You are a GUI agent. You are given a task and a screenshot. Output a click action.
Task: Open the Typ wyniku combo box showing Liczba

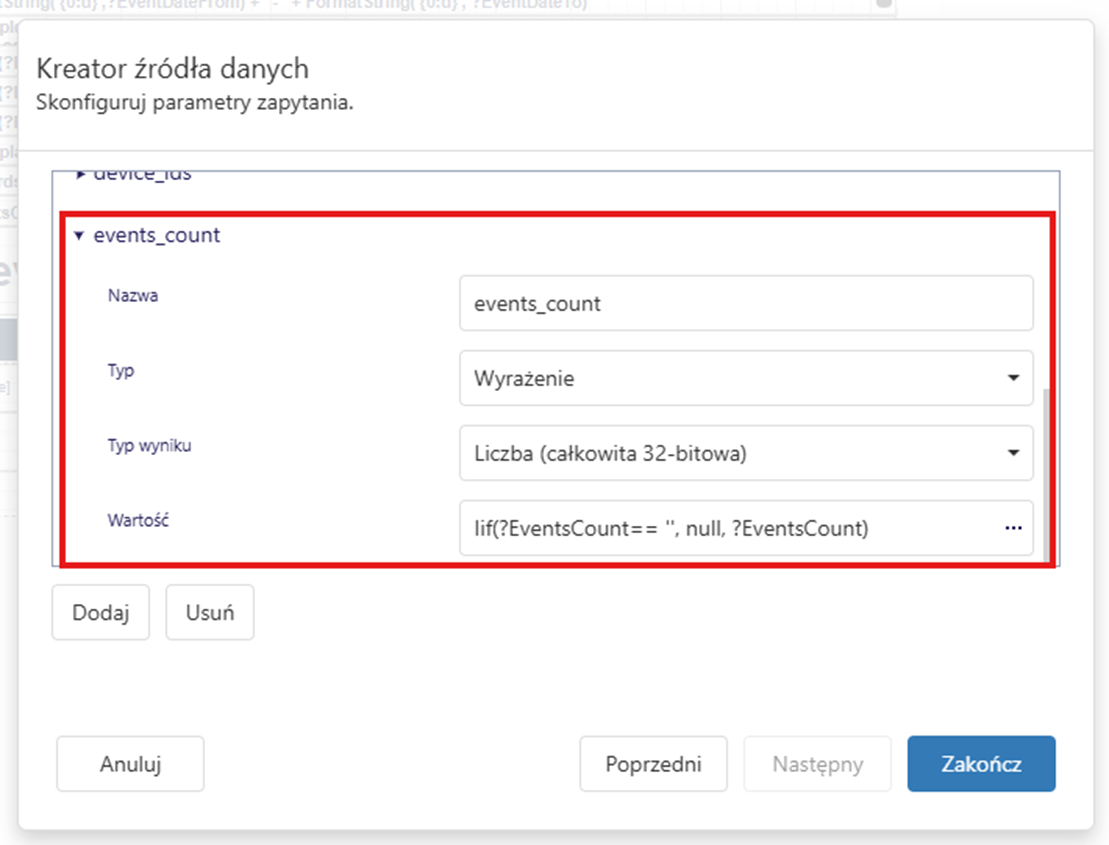pos(735,454)
